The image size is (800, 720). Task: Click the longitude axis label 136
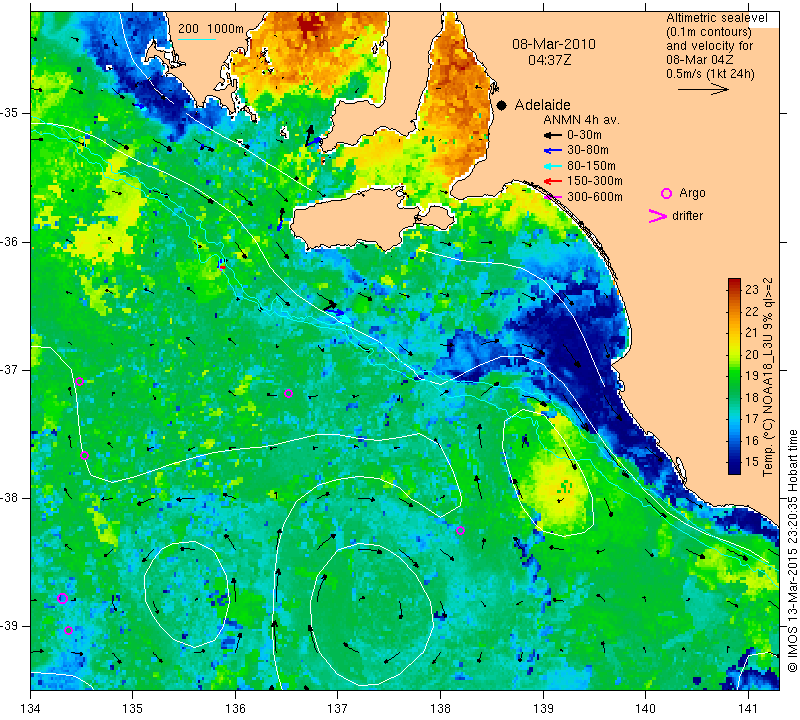[235, 709]
